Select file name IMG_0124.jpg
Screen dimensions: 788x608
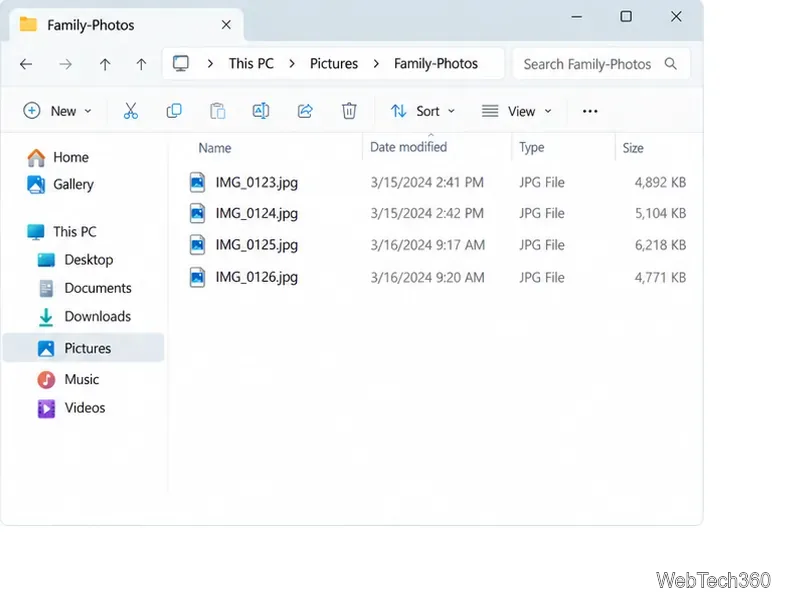(257, 214)
